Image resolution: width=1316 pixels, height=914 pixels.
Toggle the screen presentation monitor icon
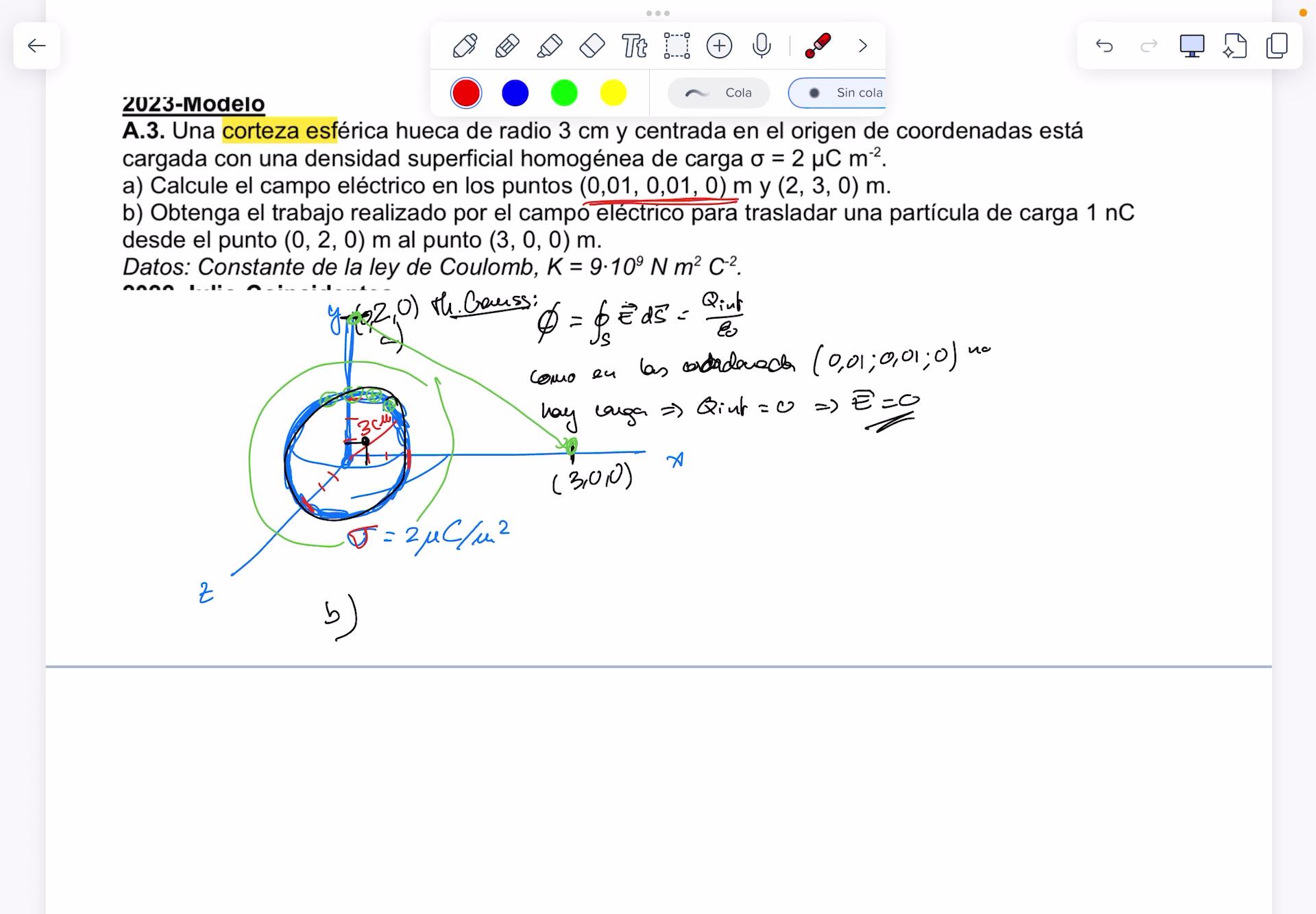(1191, 46)
